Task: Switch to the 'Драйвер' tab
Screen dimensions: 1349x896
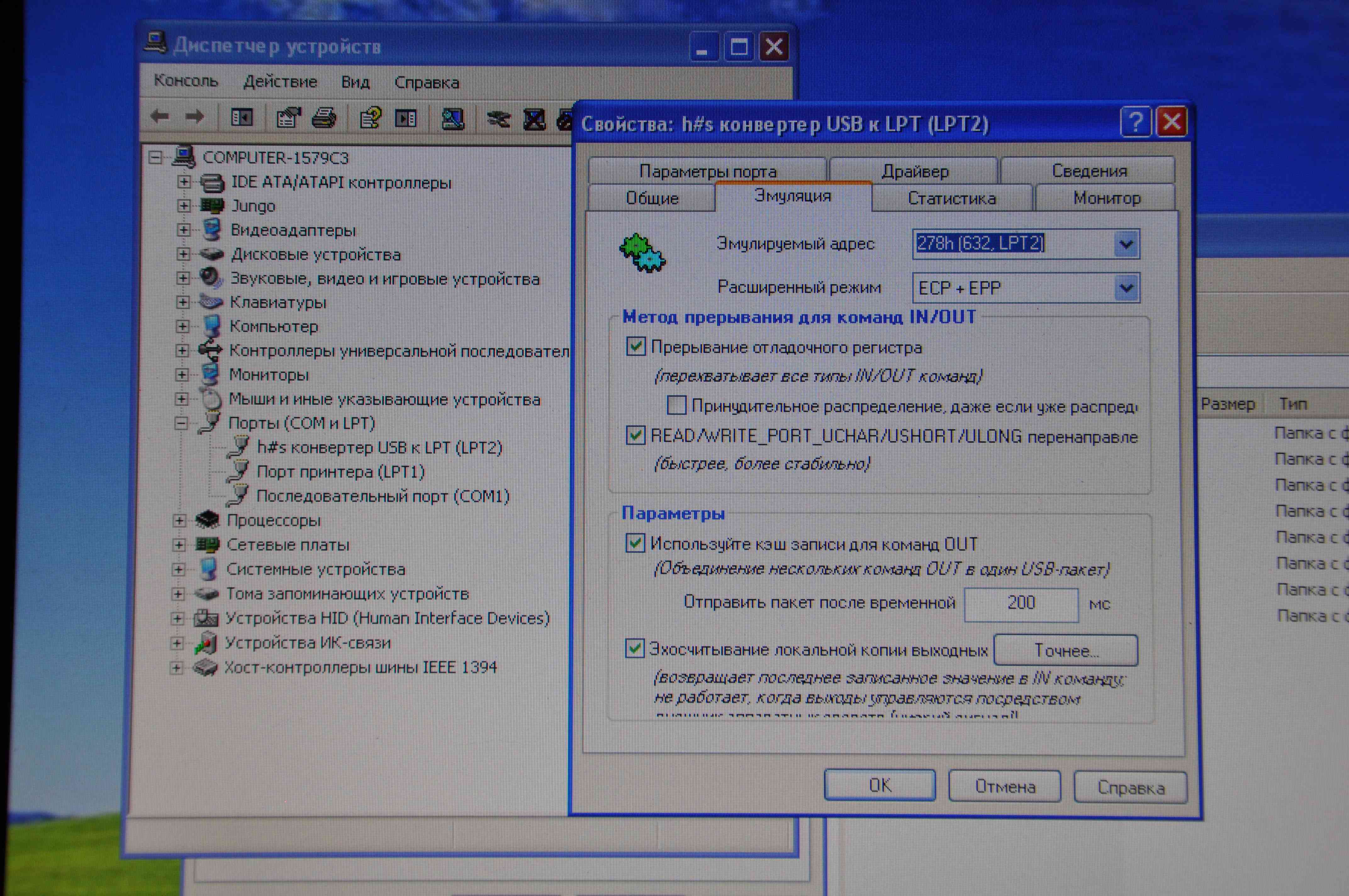Action: (914, 171)
